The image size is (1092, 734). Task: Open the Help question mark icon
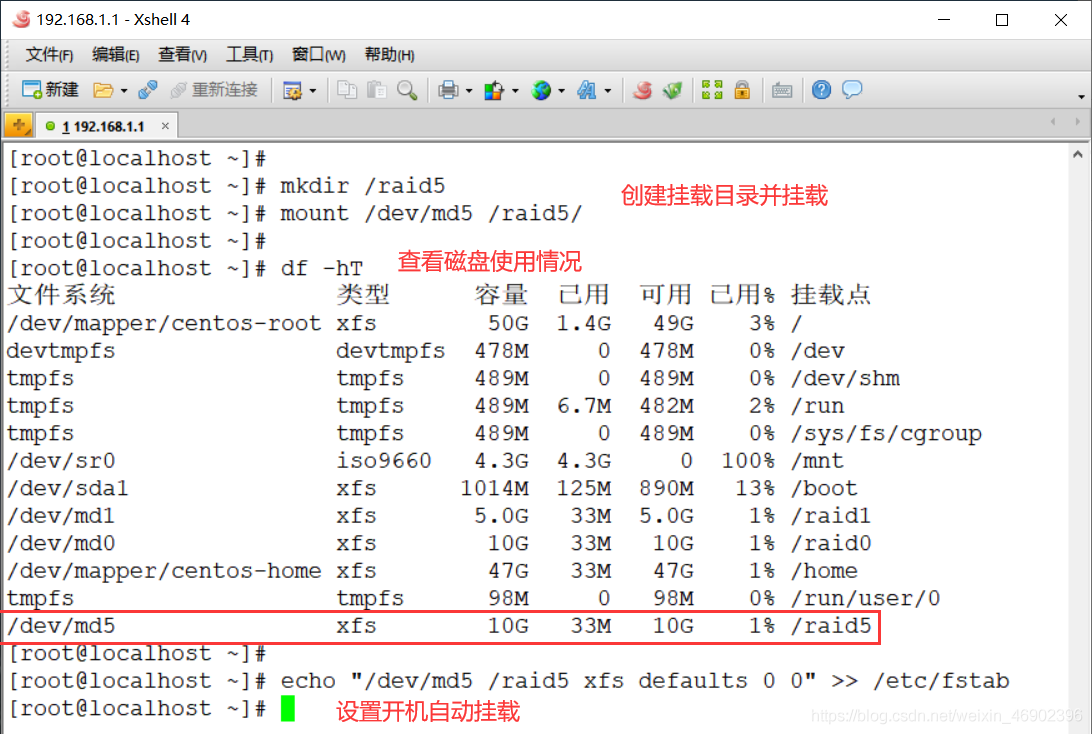point(821,90)
